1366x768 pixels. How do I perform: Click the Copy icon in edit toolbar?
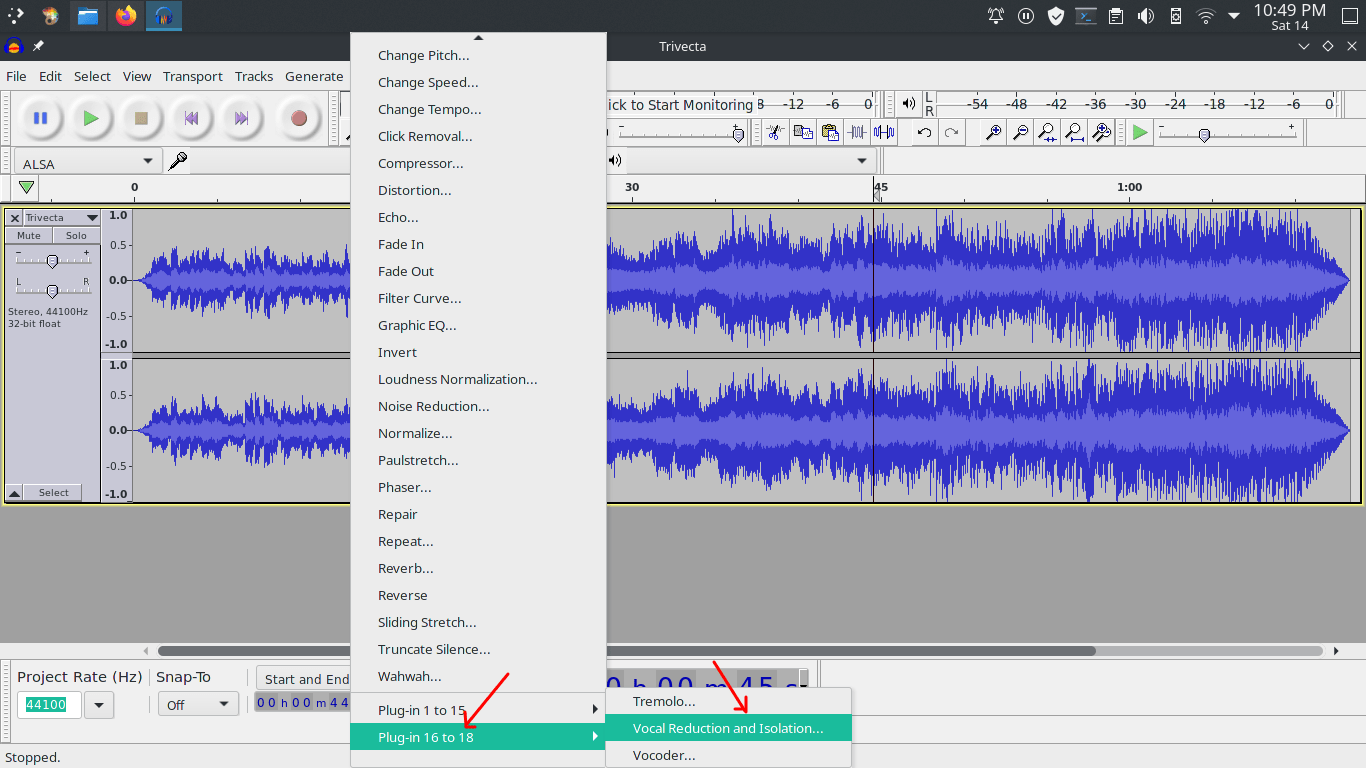(802, 132)
